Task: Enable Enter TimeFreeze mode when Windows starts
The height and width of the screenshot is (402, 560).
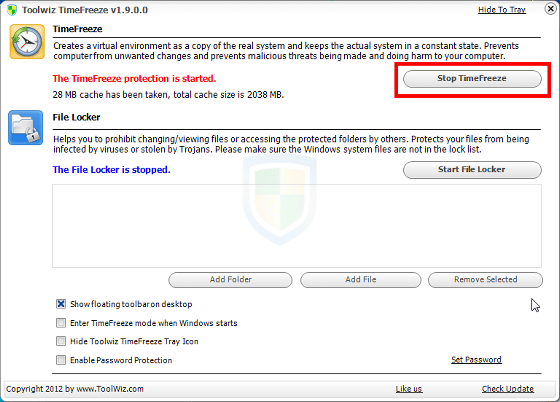Action: click(61, 323)
